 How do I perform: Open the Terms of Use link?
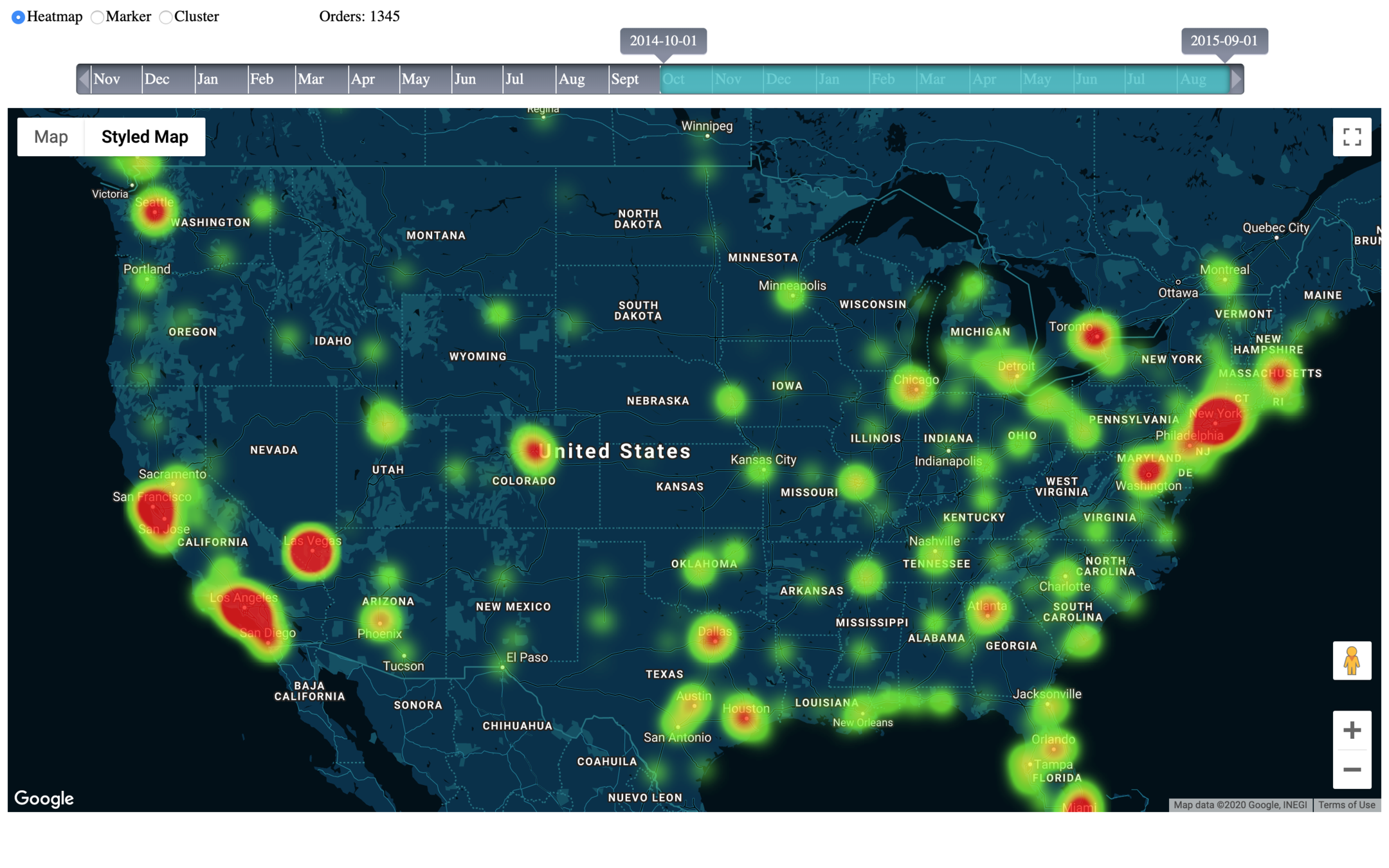(1347, 805)
